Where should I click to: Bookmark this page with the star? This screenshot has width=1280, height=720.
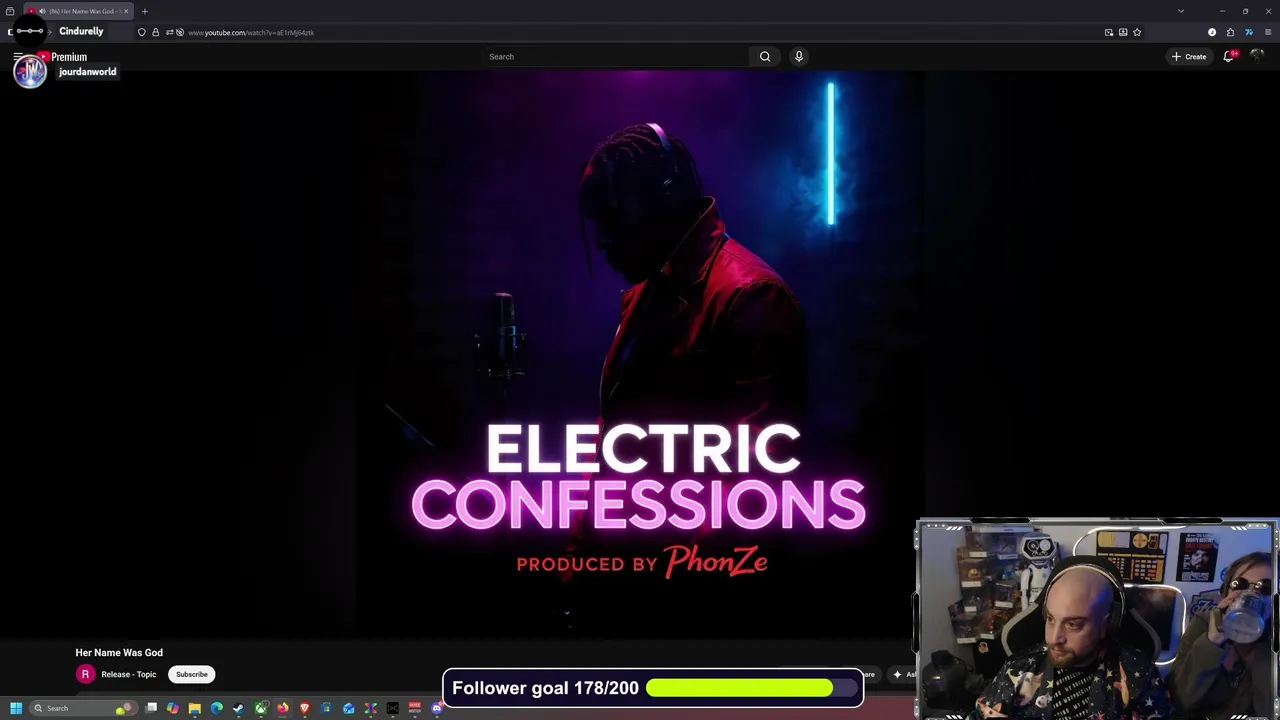pyautogui.click(x=1137, y=32)
